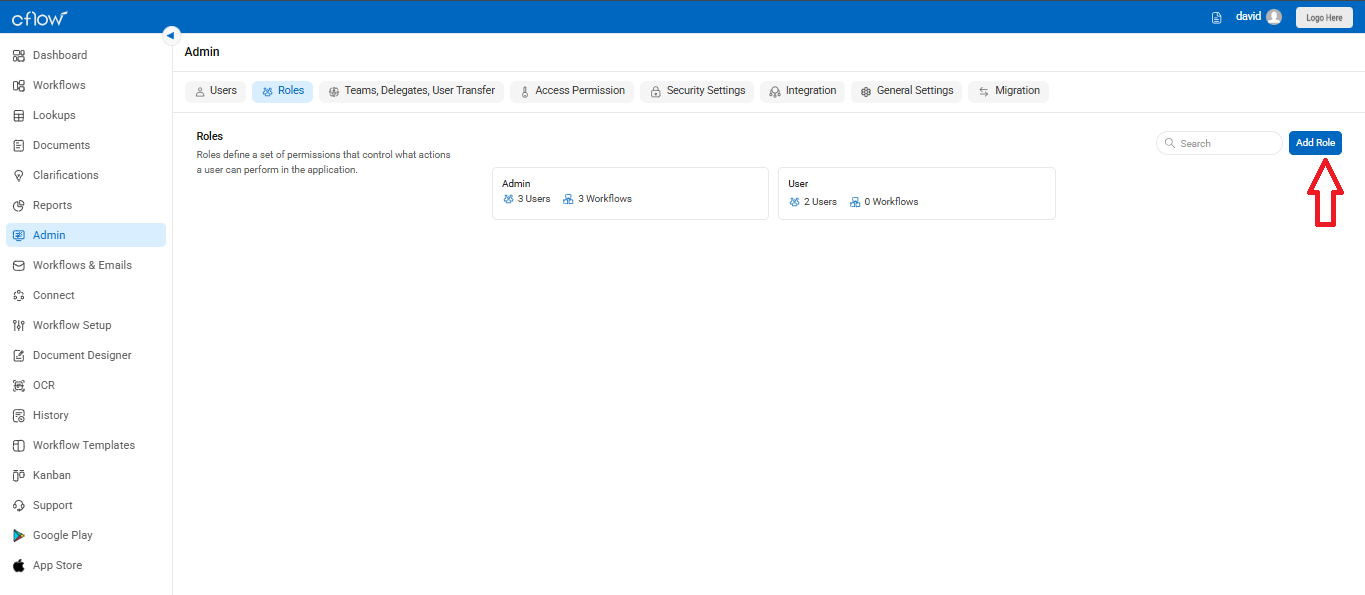Screen dimensions: 1365x595
Task: Click the Workflow Templates icon
Action: click(19, 445)
